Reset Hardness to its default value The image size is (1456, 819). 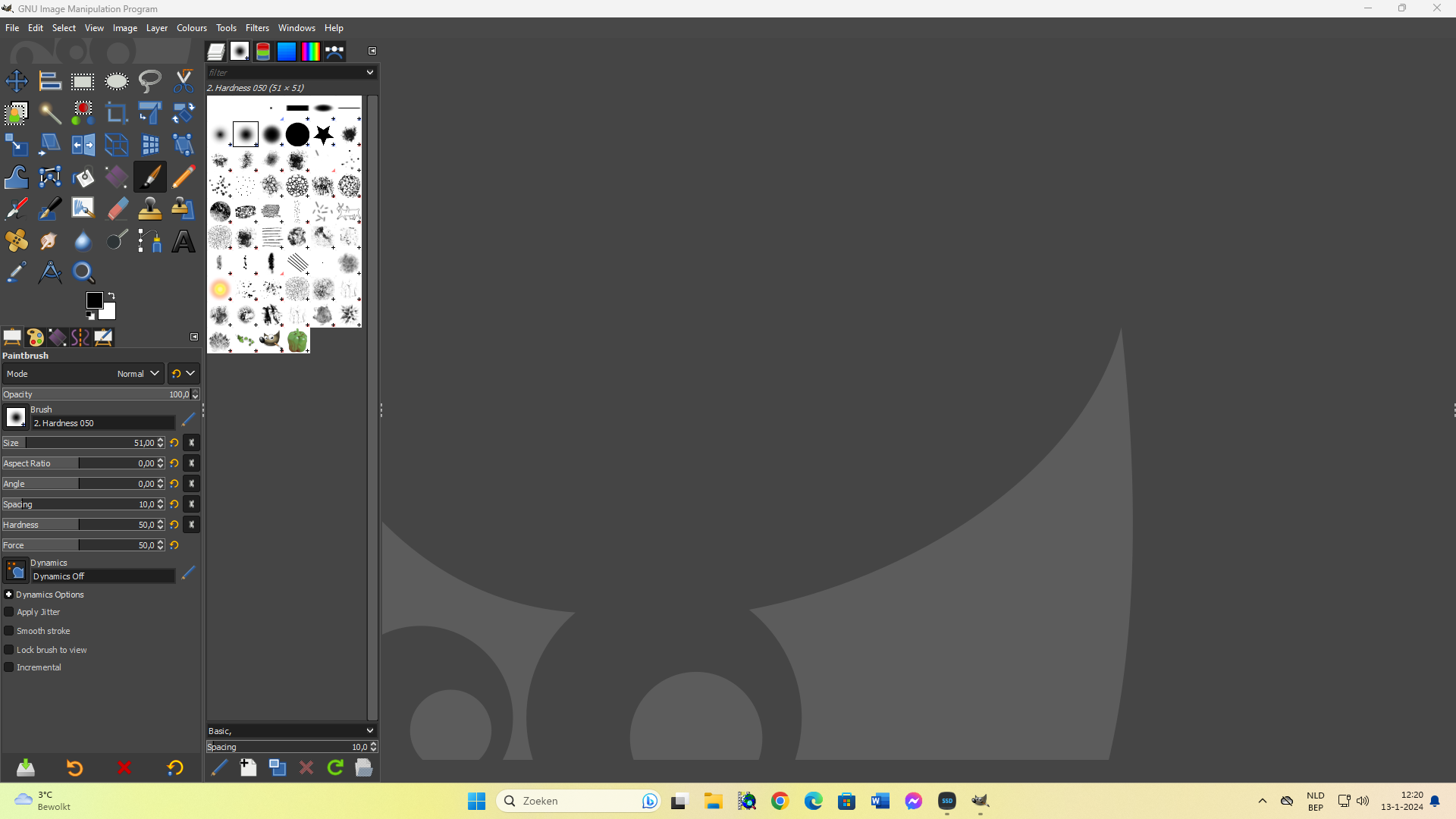tap(174, 524)
